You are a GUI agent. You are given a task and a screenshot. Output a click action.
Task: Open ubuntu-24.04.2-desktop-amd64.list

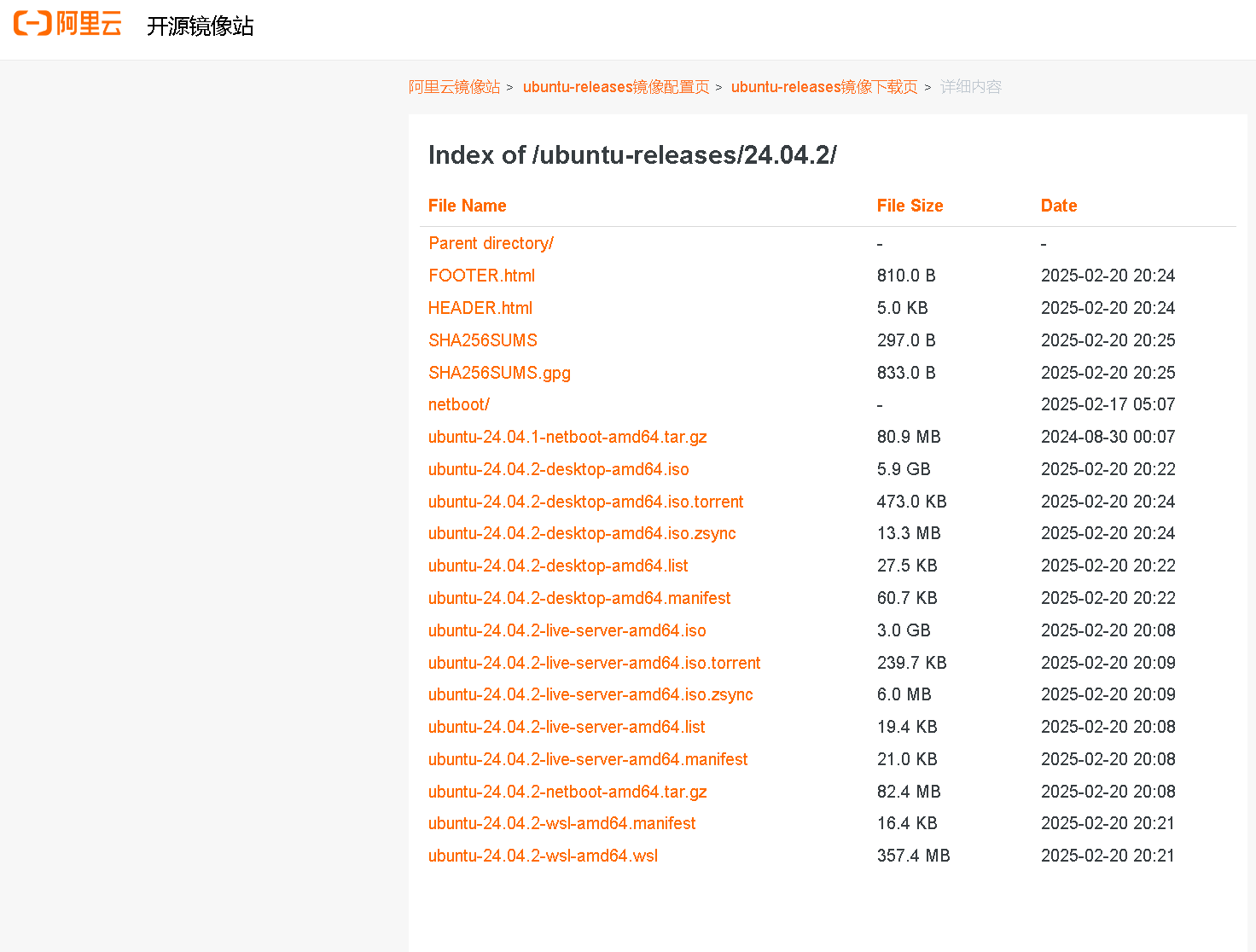558,566
